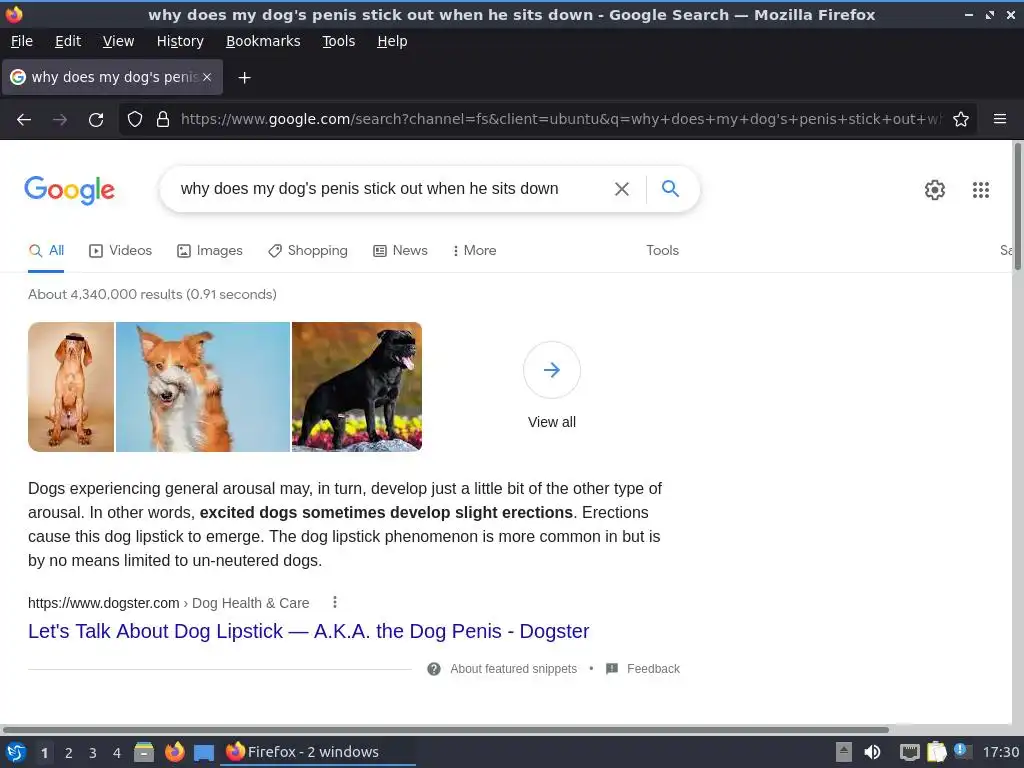Launch Firefox from taskbar quick launch

(174, 752)
